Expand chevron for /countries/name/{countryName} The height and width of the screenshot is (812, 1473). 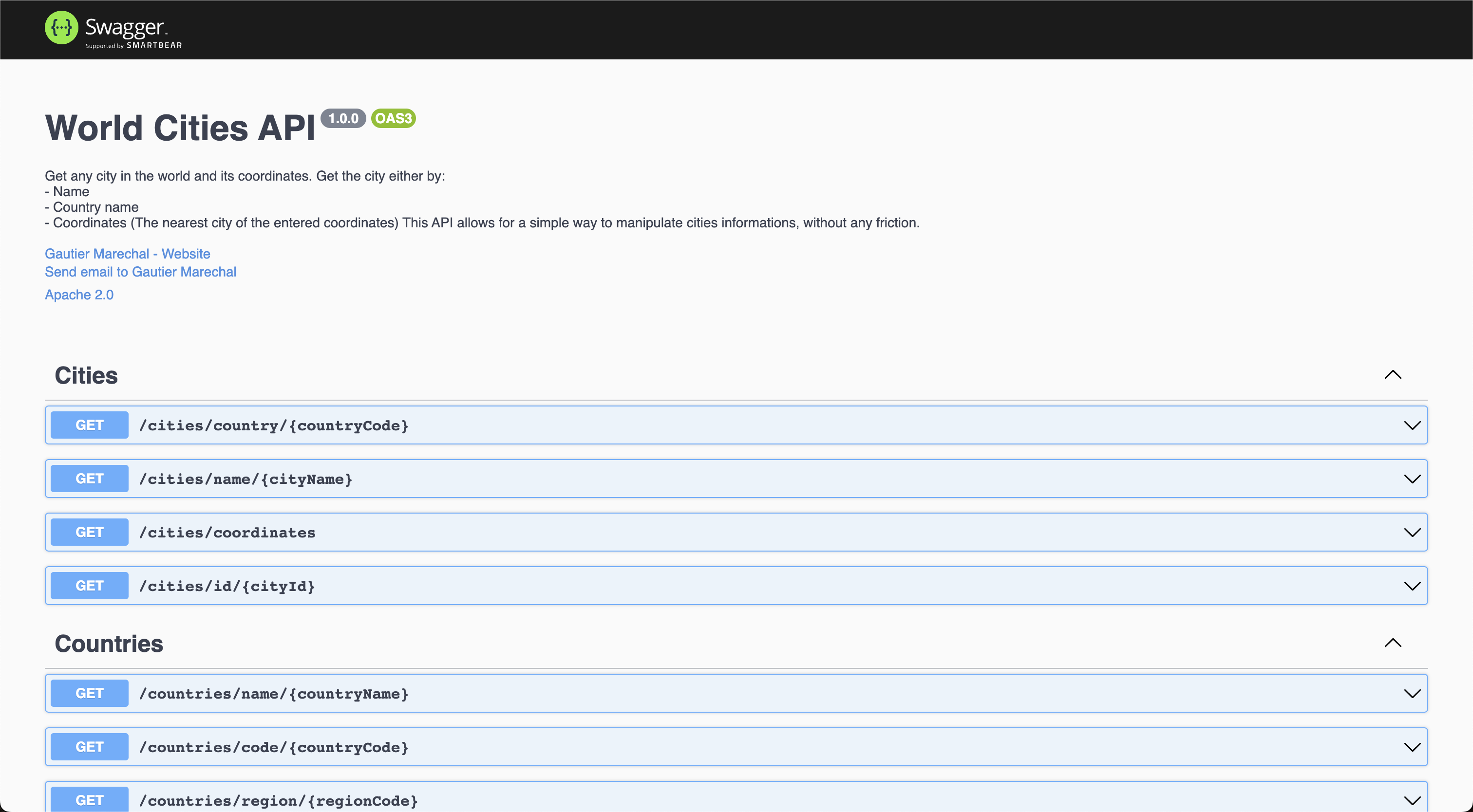(x=1412, y=694)
